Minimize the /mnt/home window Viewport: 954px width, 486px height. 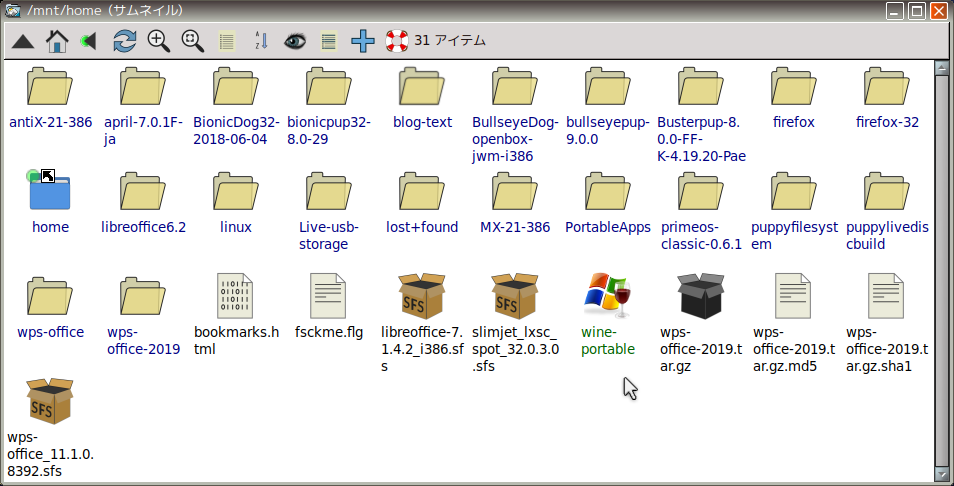coord(894,10)
